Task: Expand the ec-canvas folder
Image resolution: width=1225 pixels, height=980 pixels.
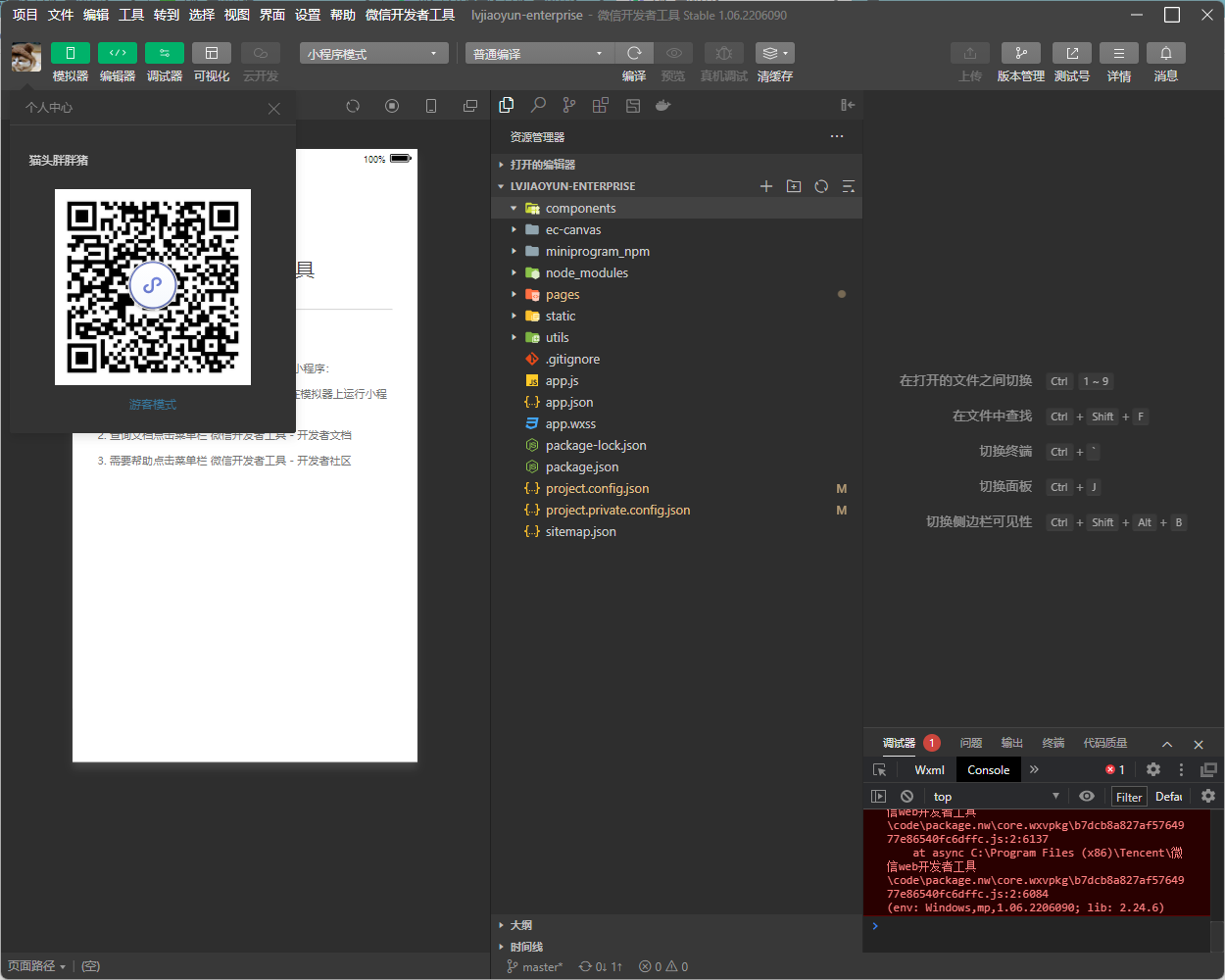Action: tap(677, 229)
